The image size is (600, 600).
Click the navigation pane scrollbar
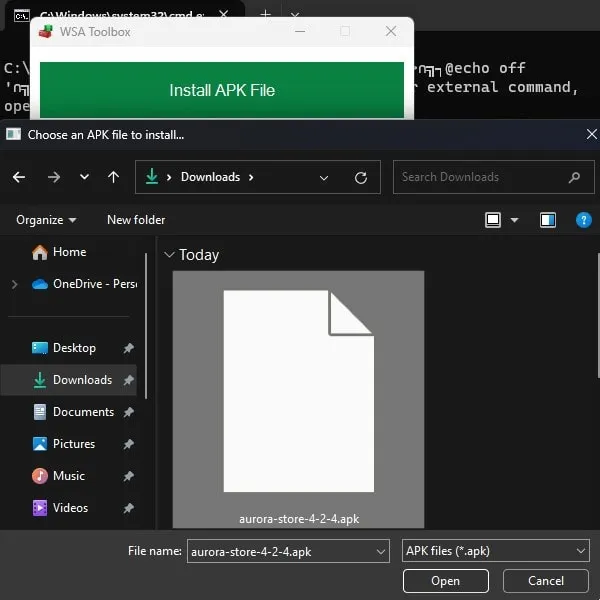click(146, 326)
